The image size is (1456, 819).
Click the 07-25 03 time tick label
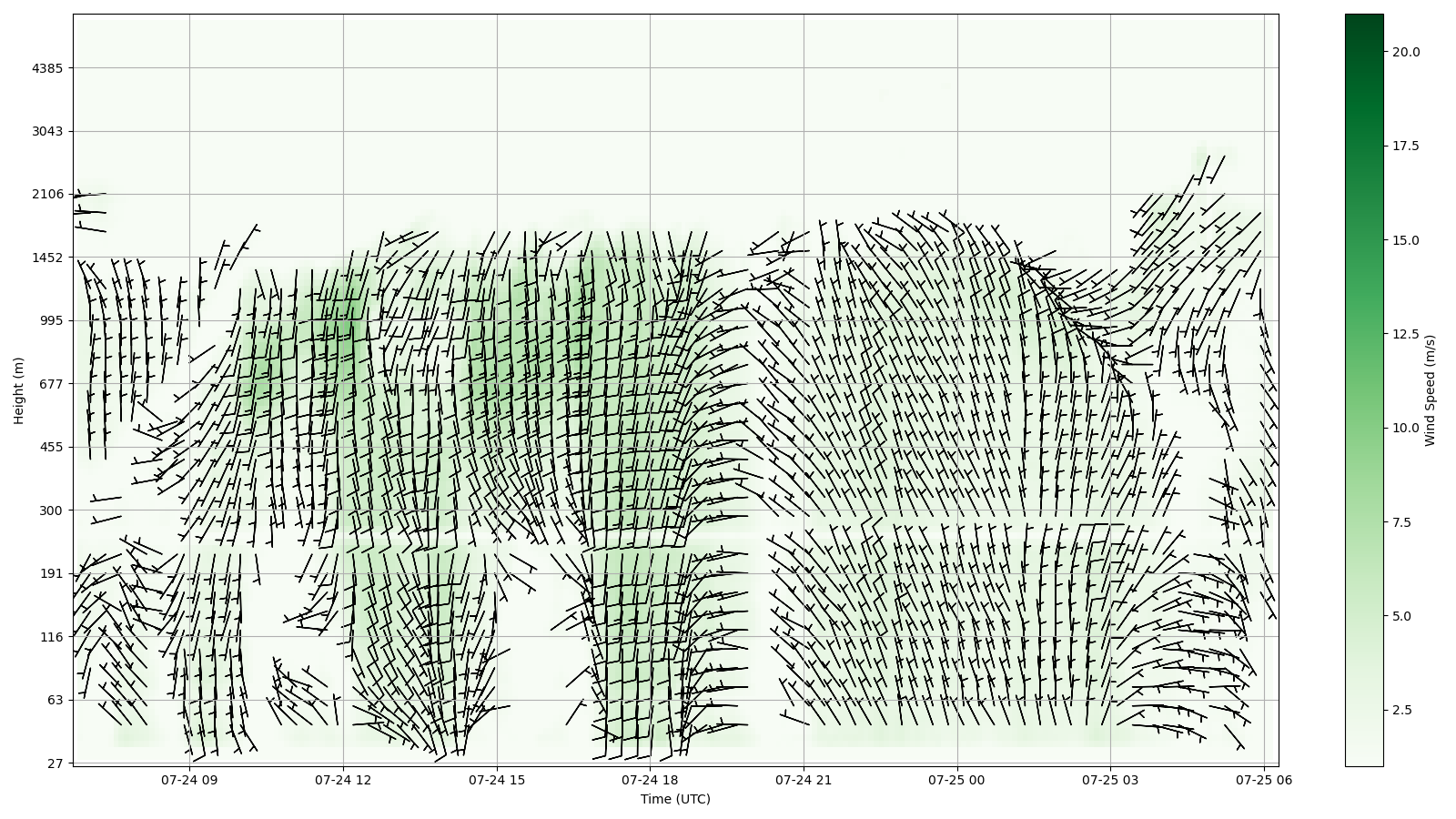pos(1110,780)
